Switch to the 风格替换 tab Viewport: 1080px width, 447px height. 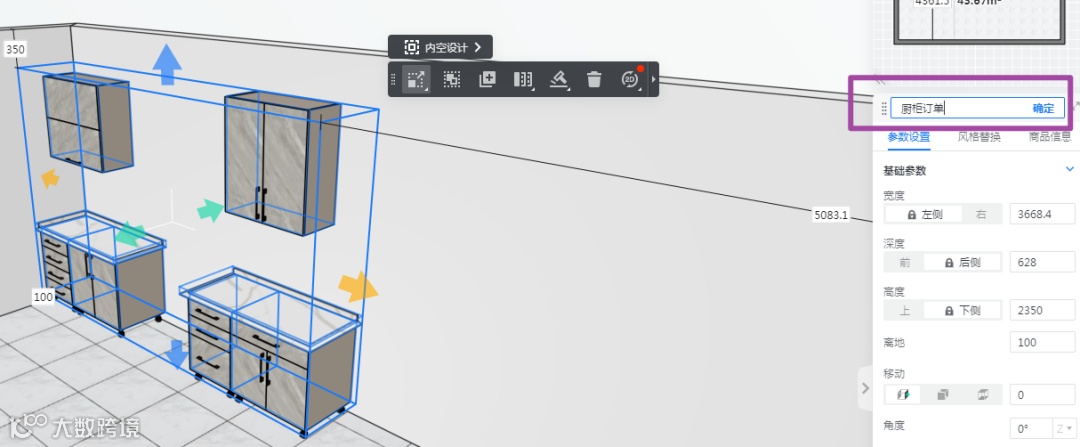[979, 136]
